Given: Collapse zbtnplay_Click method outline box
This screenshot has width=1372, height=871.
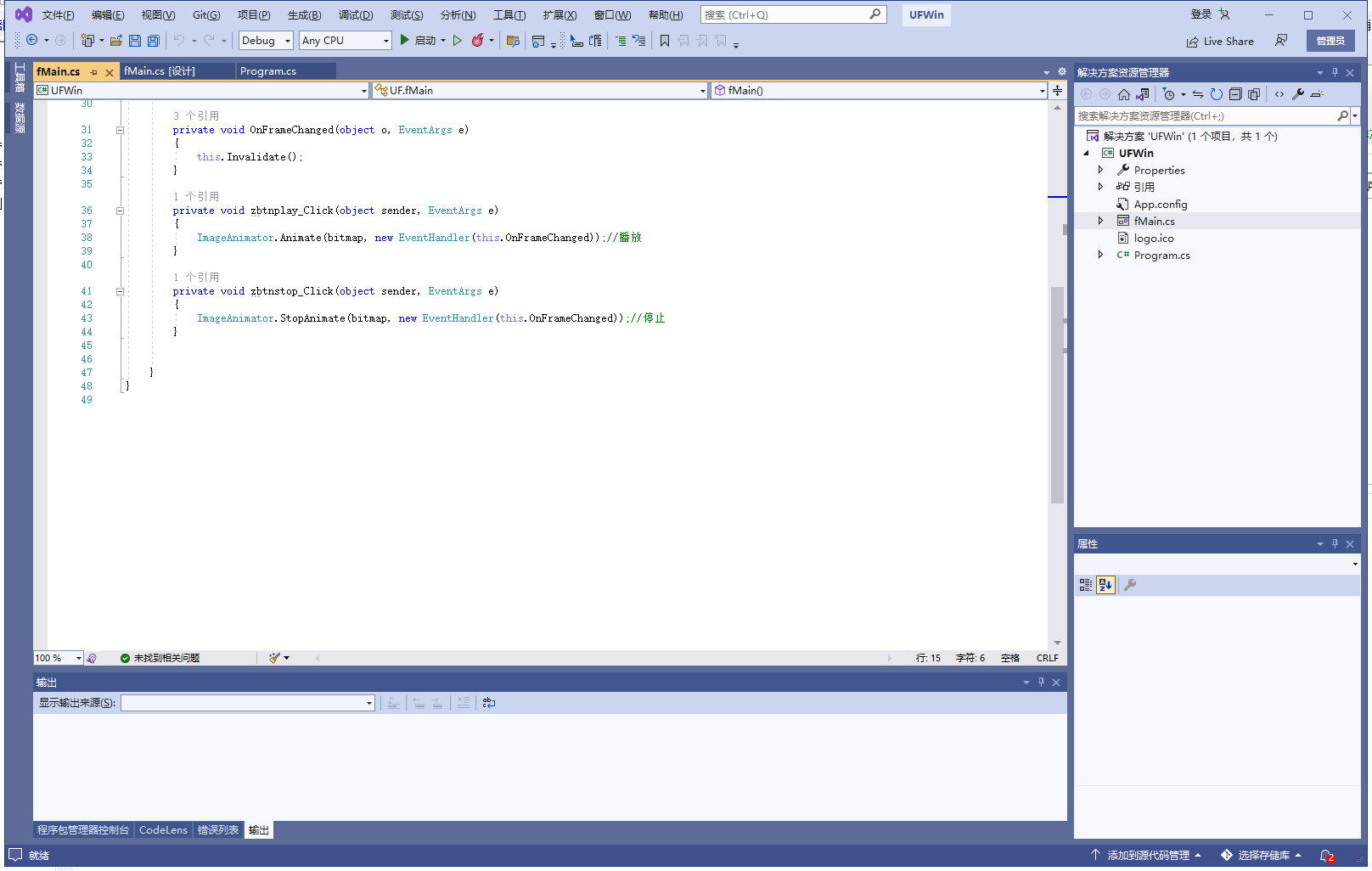Looking at the screenshot, I should [x=120, y=211].
